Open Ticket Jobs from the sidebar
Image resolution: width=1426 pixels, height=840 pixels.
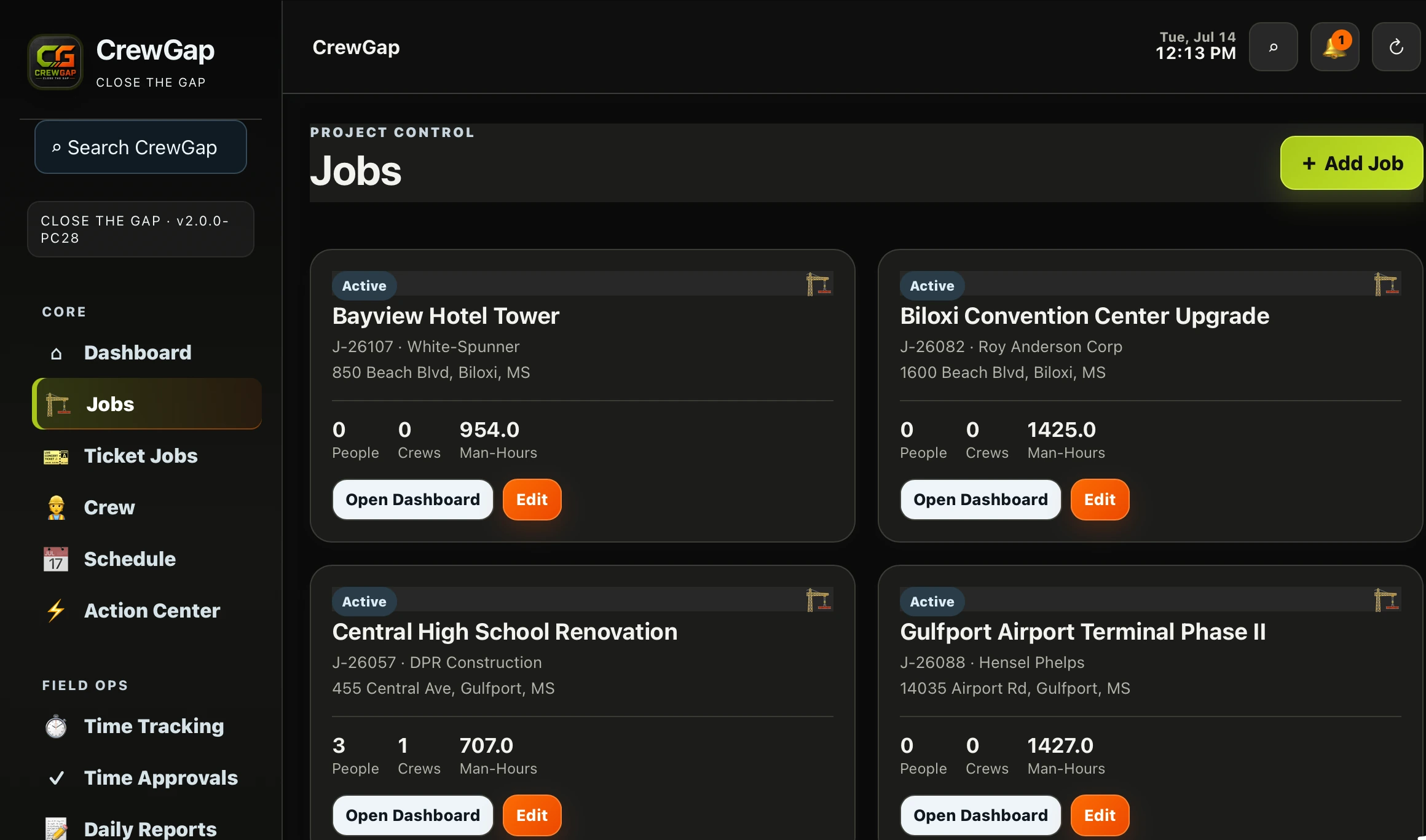click(147, 456)
